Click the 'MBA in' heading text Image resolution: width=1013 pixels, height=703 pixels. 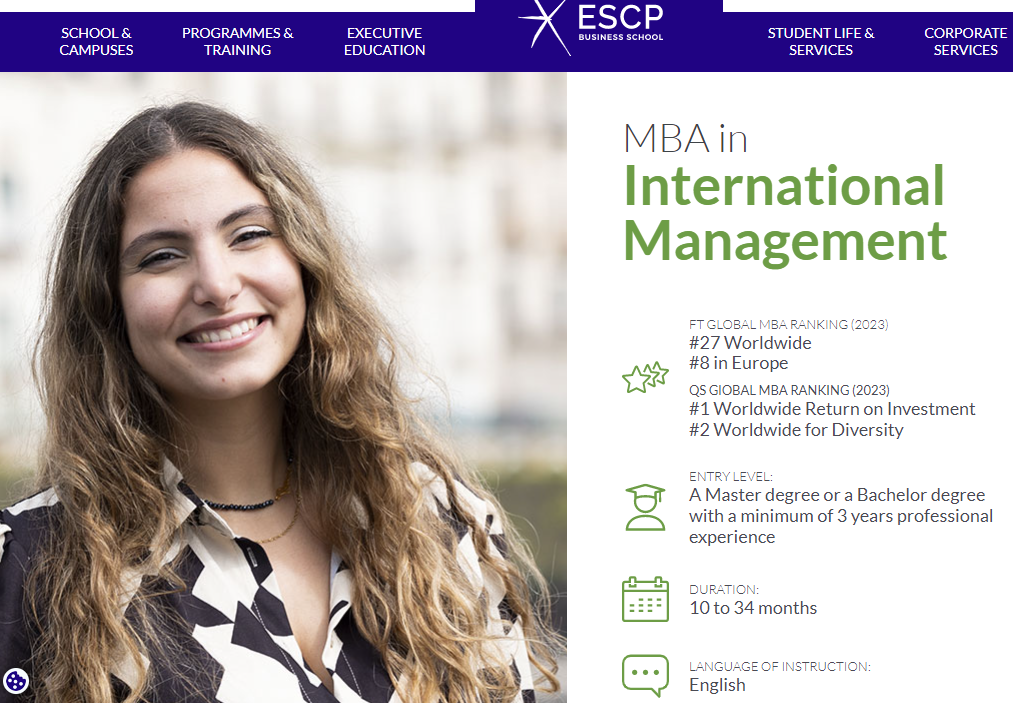click(685, 138)
